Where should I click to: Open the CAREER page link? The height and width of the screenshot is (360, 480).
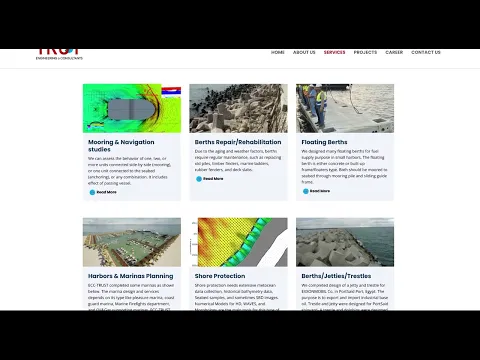coord(394,52)
